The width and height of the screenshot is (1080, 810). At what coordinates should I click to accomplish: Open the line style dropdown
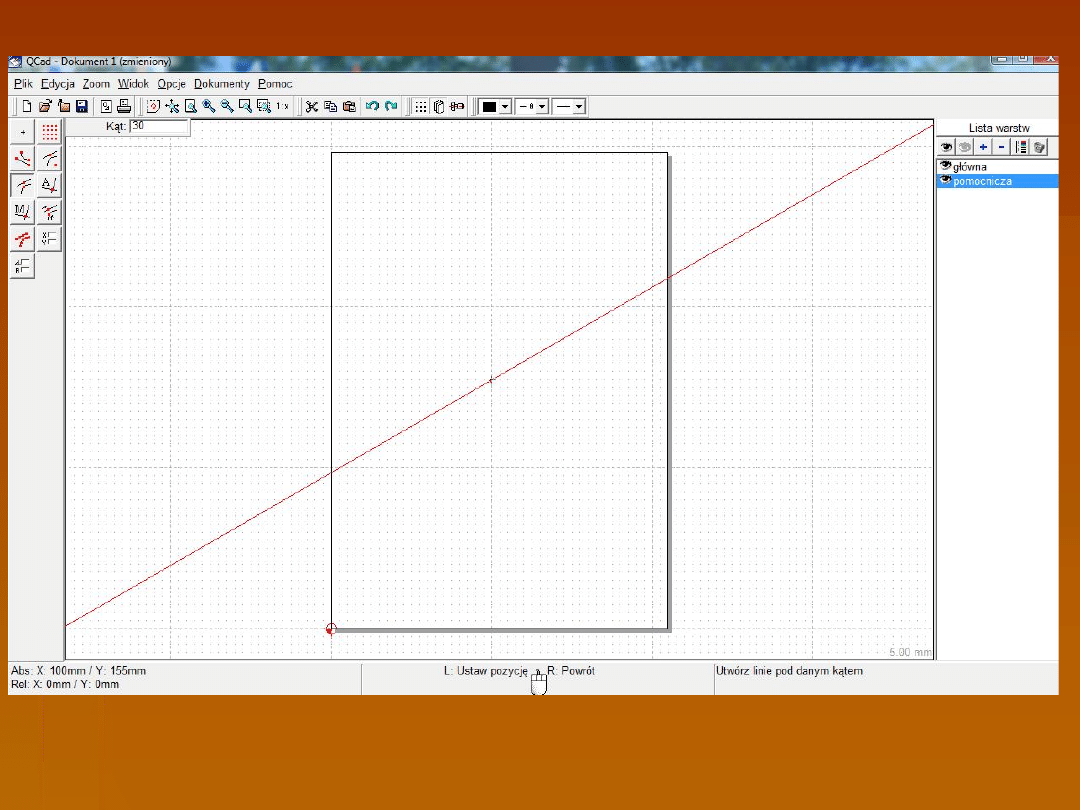579,106
